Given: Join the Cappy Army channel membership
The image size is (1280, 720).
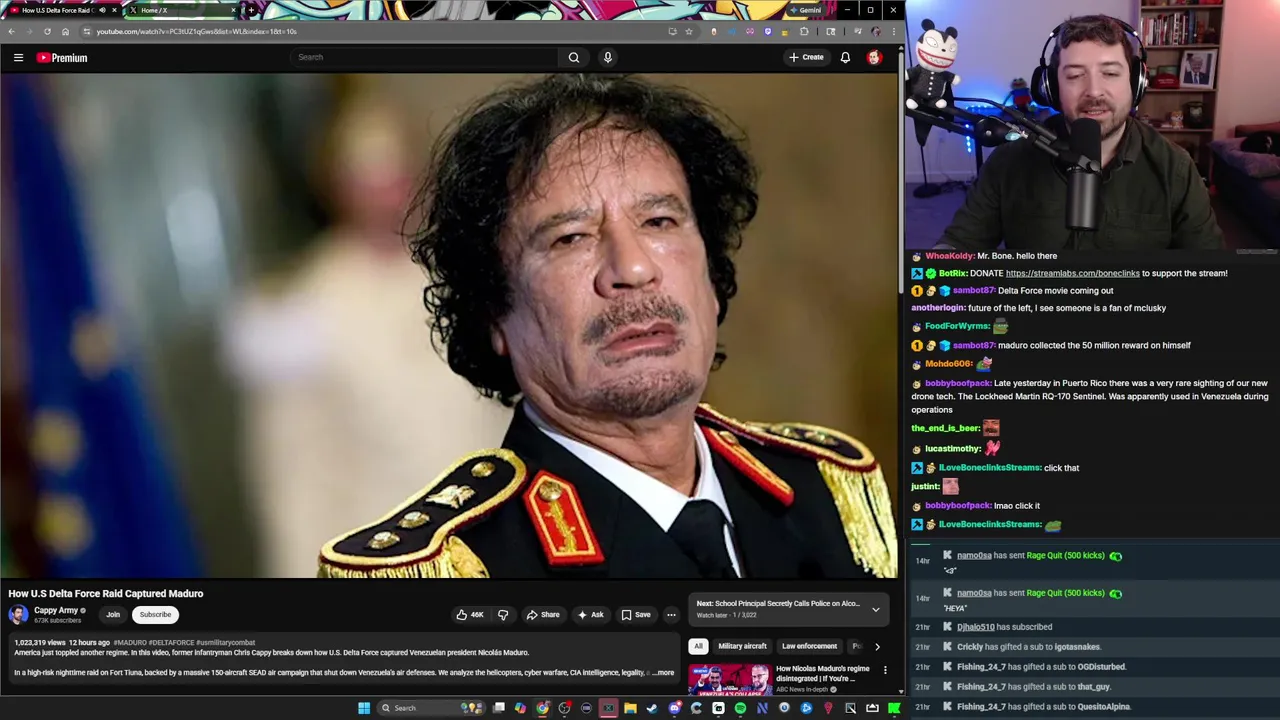Looking at the screenshot, I should click(113, 615).
